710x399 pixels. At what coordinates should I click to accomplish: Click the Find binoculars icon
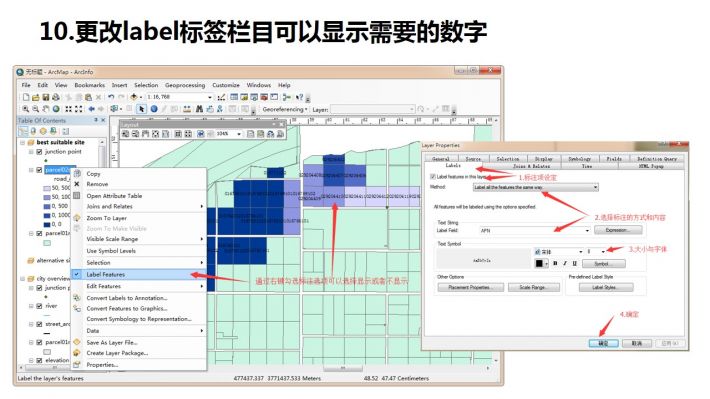pos(199,109)
